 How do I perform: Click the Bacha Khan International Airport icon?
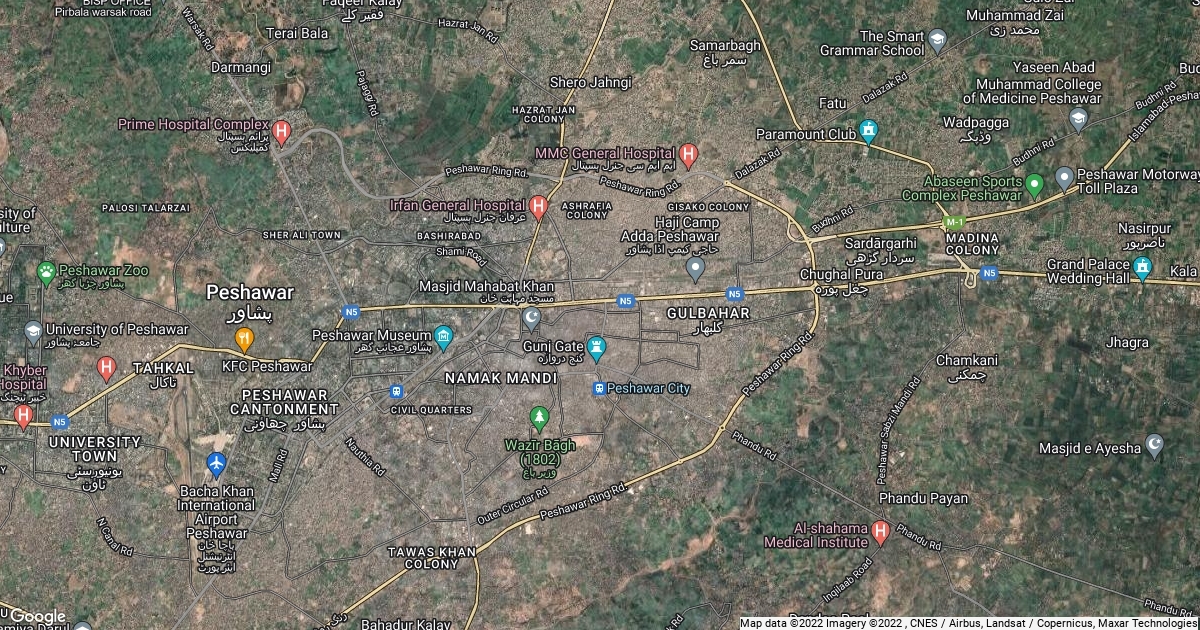click(216, 466)
